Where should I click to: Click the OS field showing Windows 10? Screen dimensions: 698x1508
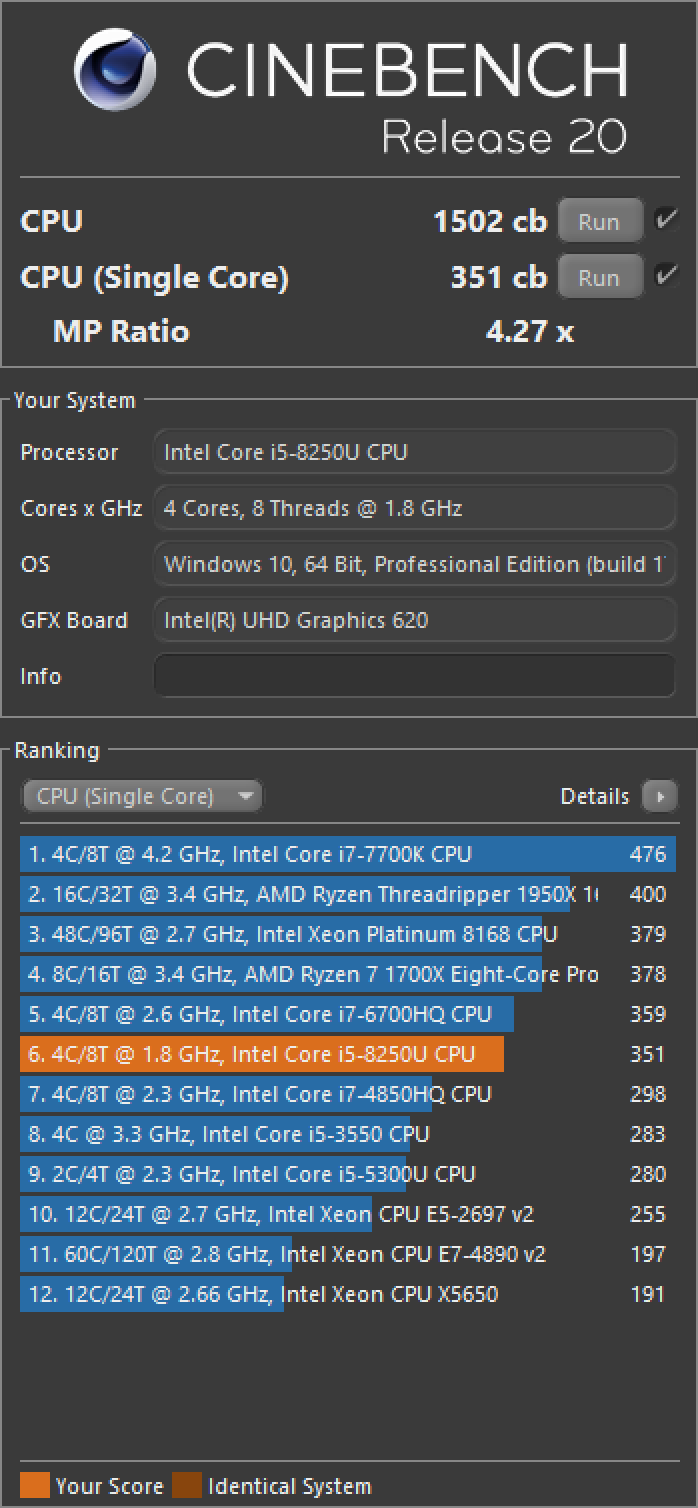414,564
